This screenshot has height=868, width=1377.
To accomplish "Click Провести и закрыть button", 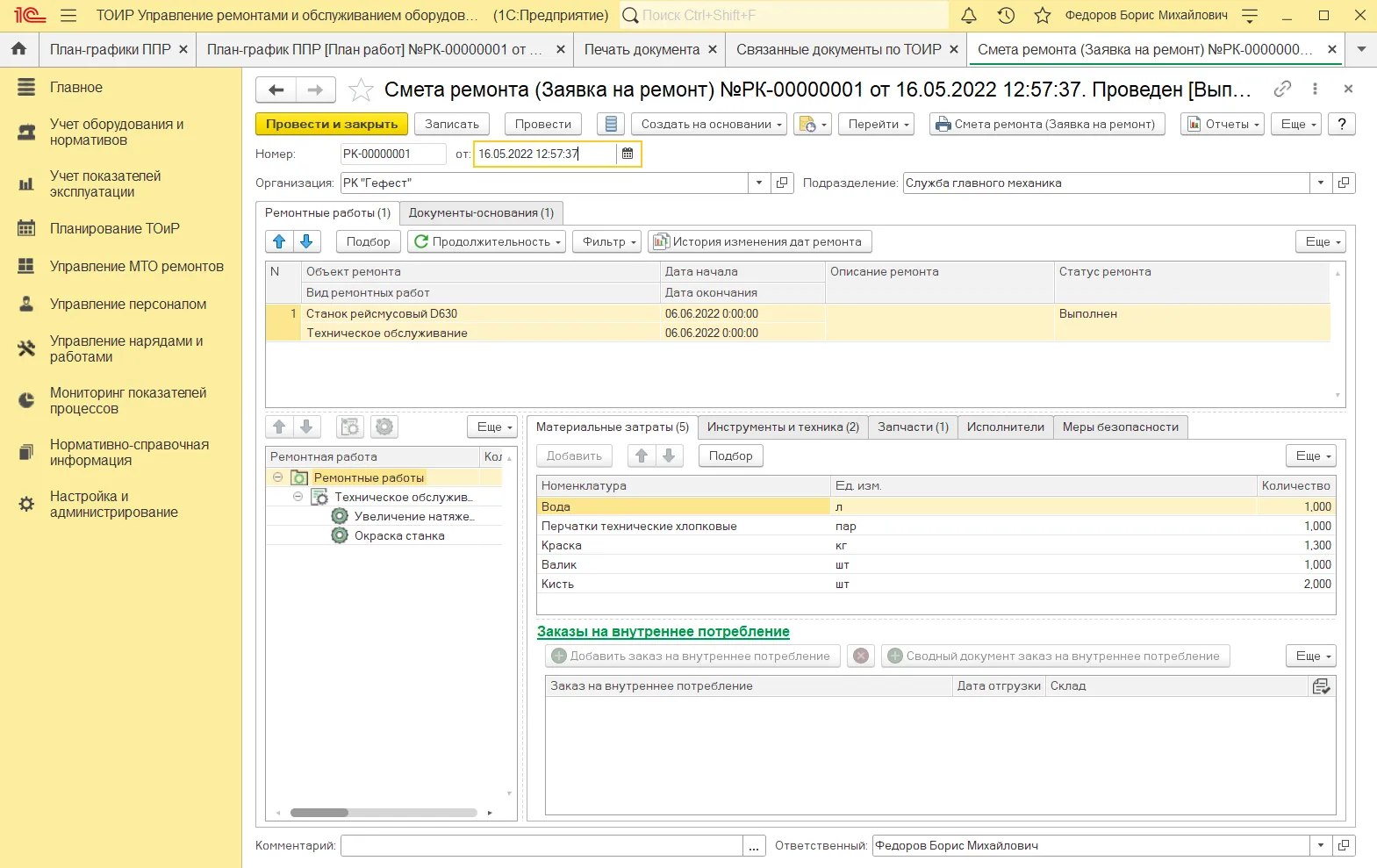I will click(x=332, y=124).
